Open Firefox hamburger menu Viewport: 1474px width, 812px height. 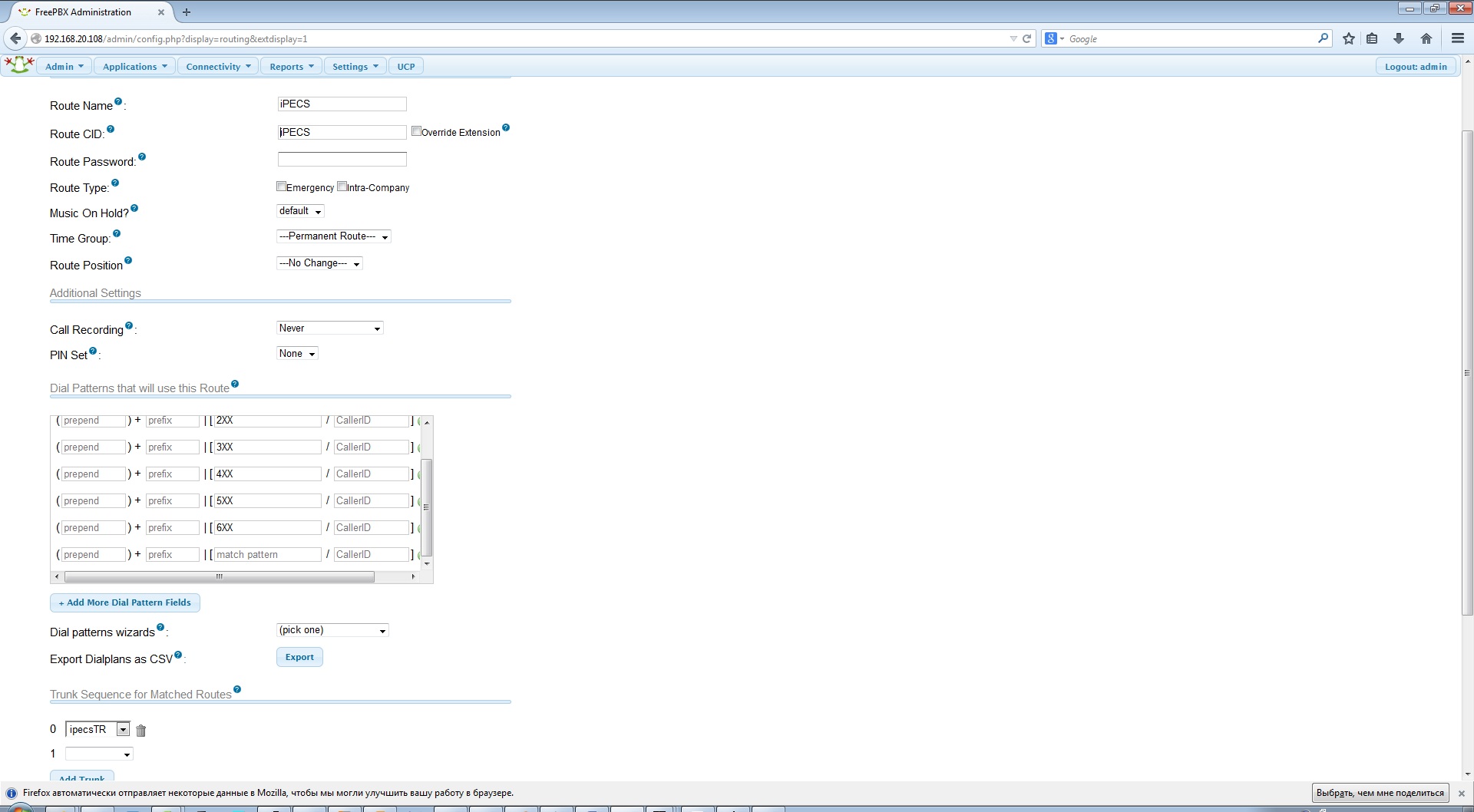point(1457,38)
